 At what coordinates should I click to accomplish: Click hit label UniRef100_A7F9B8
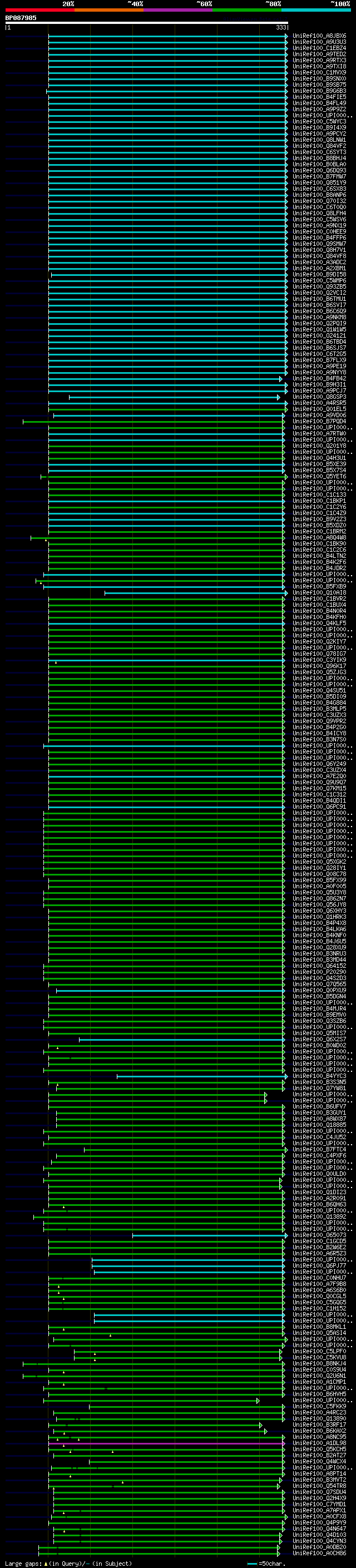tap(319, 1284)
